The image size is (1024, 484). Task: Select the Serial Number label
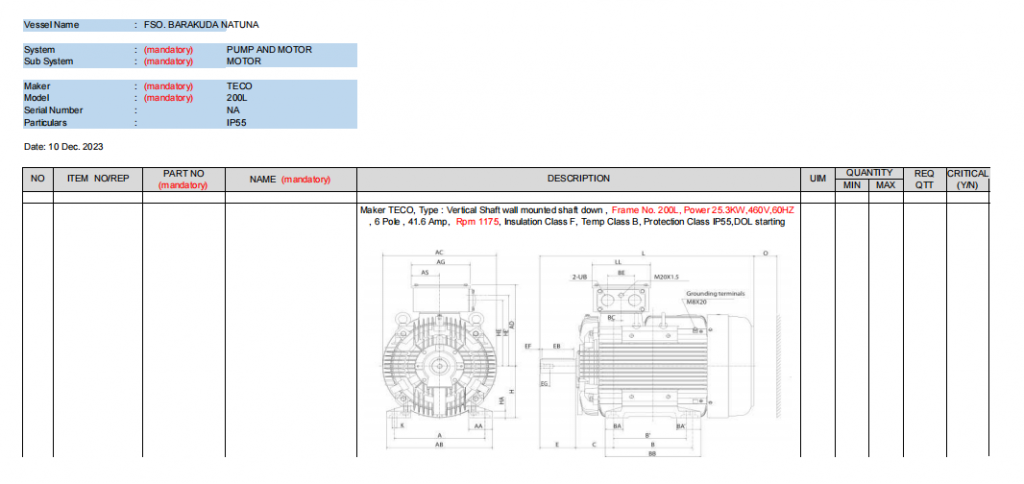pos(54,110)
